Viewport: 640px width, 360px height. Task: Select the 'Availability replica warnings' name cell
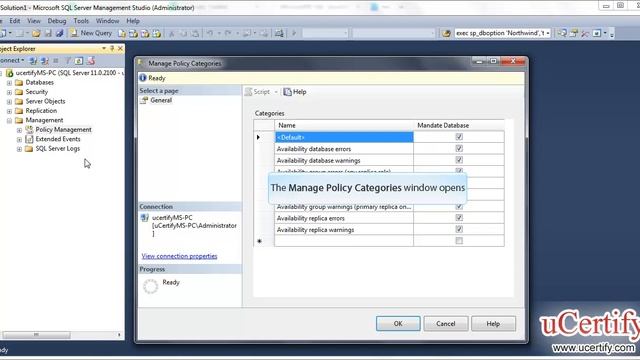click(x=344, y=229)
